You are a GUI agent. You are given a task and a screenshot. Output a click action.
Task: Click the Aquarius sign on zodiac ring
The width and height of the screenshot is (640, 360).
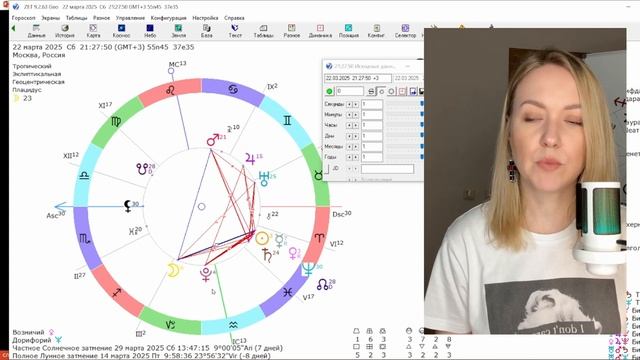click(233, 325)
